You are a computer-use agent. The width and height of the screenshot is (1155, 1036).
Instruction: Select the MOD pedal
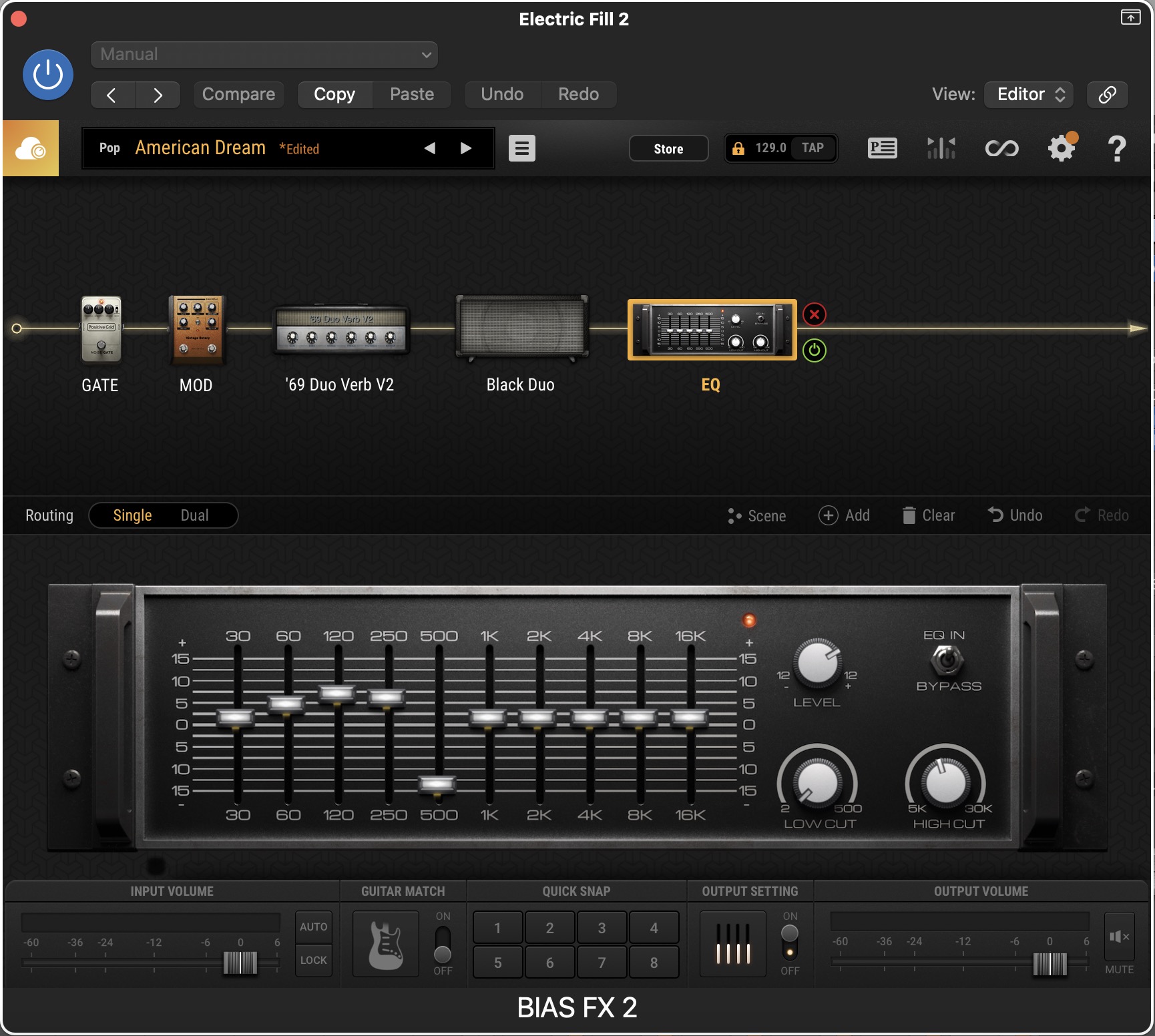pyautogui.click(x=197, y=329)
